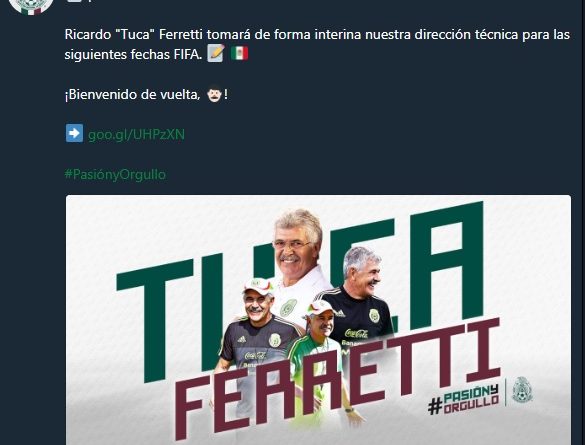
Task: Click the memo pencil emoji after FIFA
Action: click(216, 54)
